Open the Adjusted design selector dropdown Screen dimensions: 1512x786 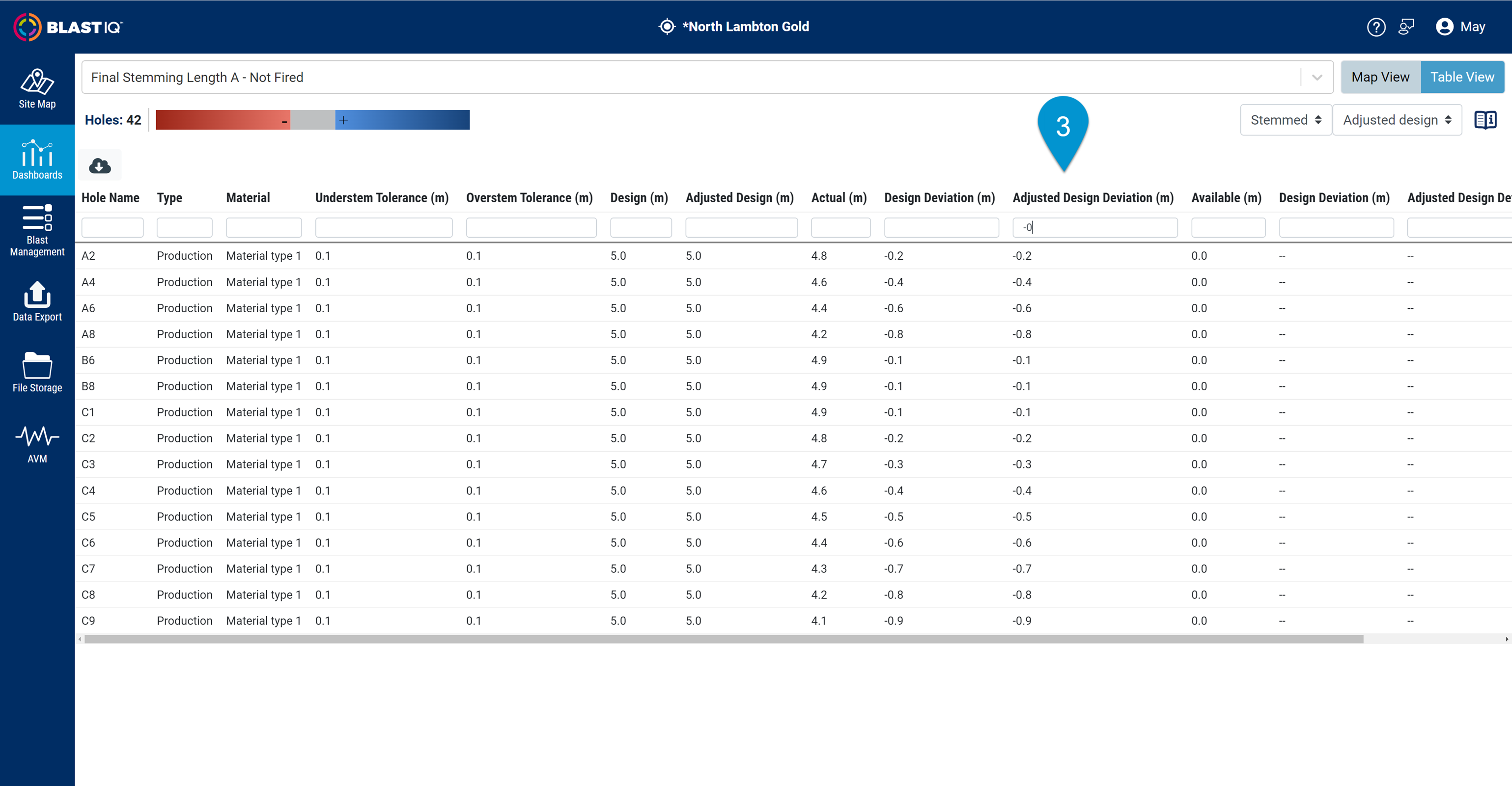pyautogui.click(x=1397, y=120)
